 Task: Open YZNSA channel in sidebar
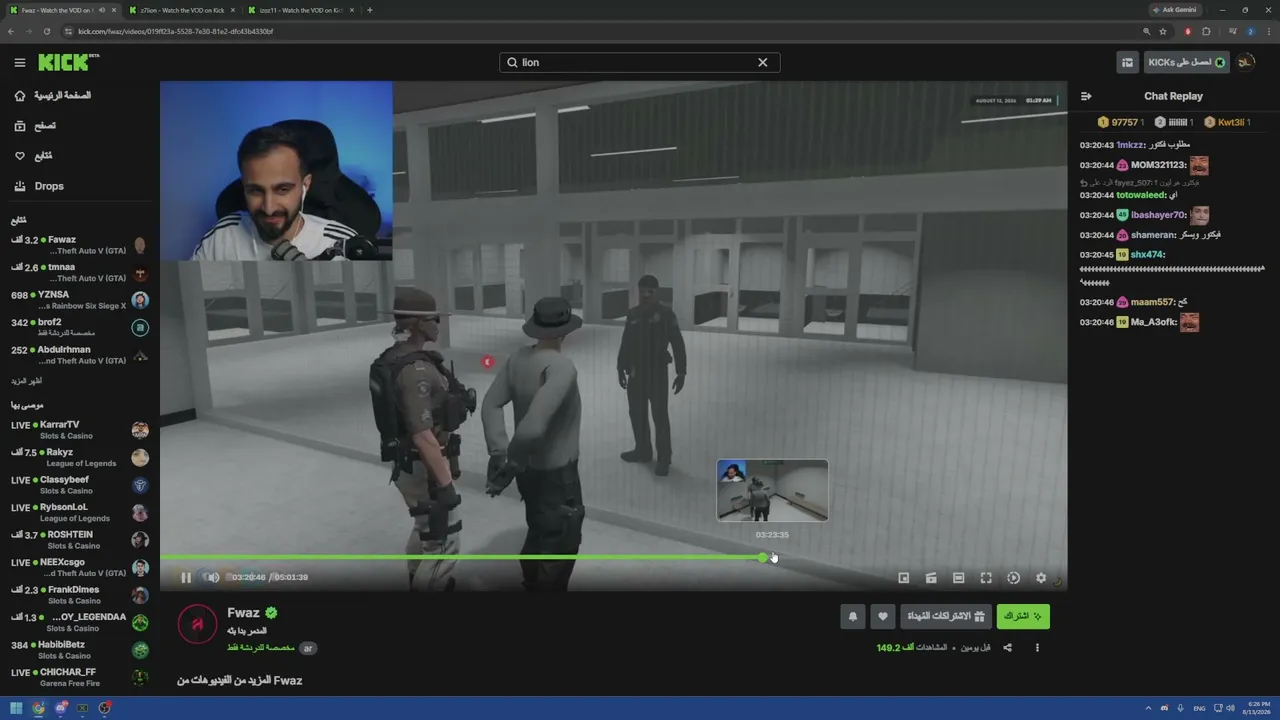tap(79, 300)
